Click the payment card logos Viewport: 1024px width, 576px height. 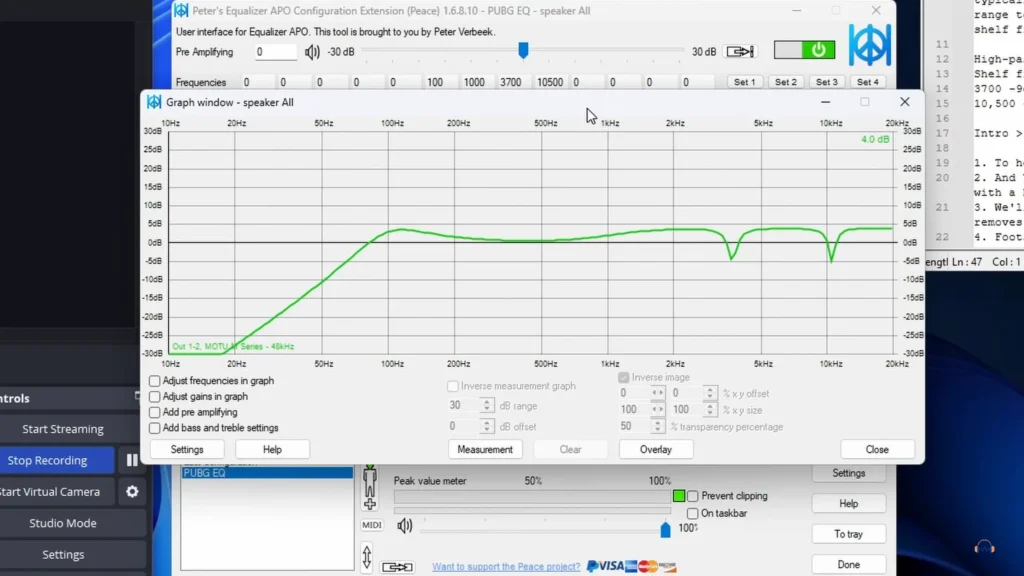(x=631, y=566)
